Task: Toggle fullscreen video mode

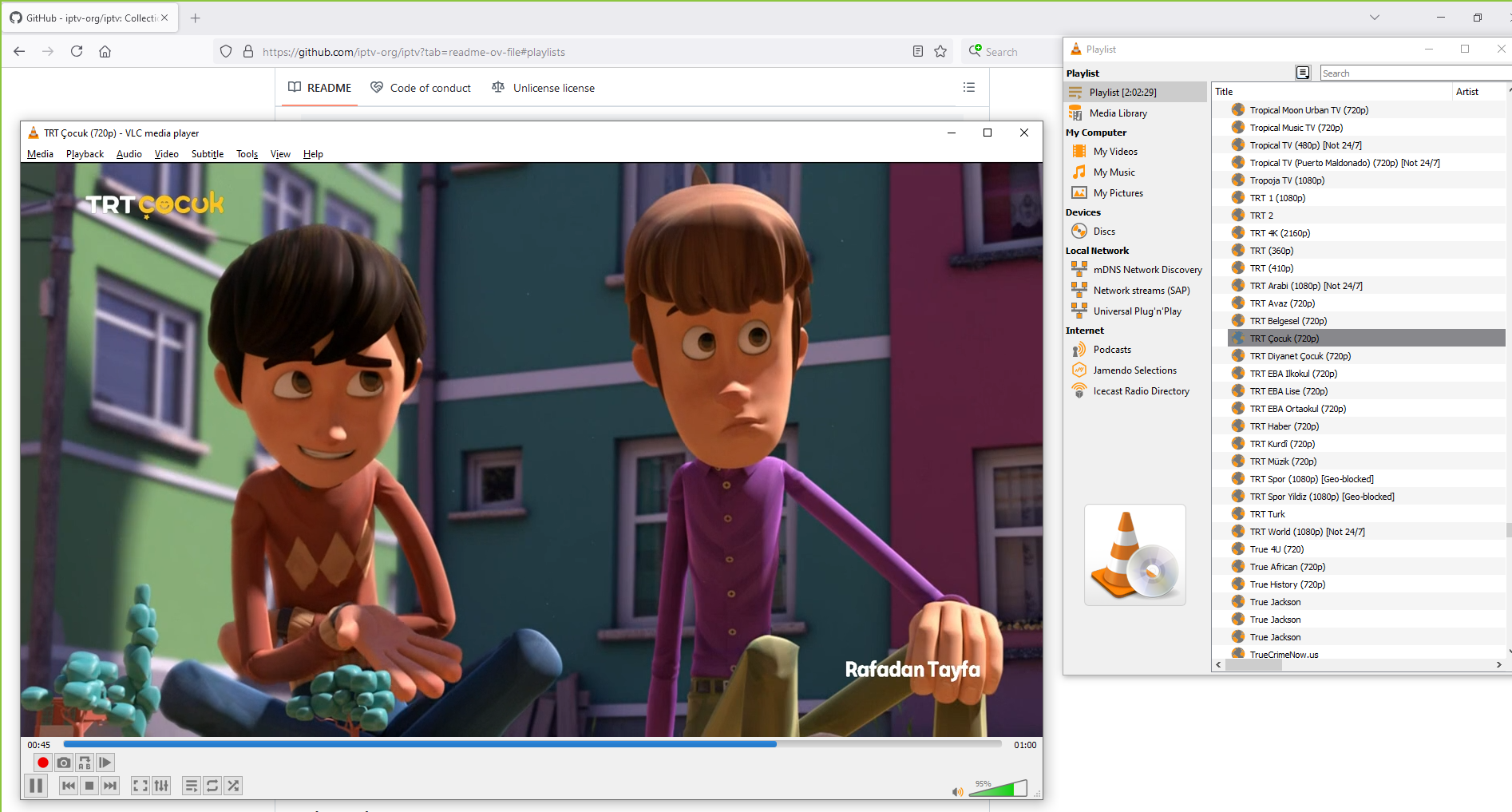Action: coord(141,786)
